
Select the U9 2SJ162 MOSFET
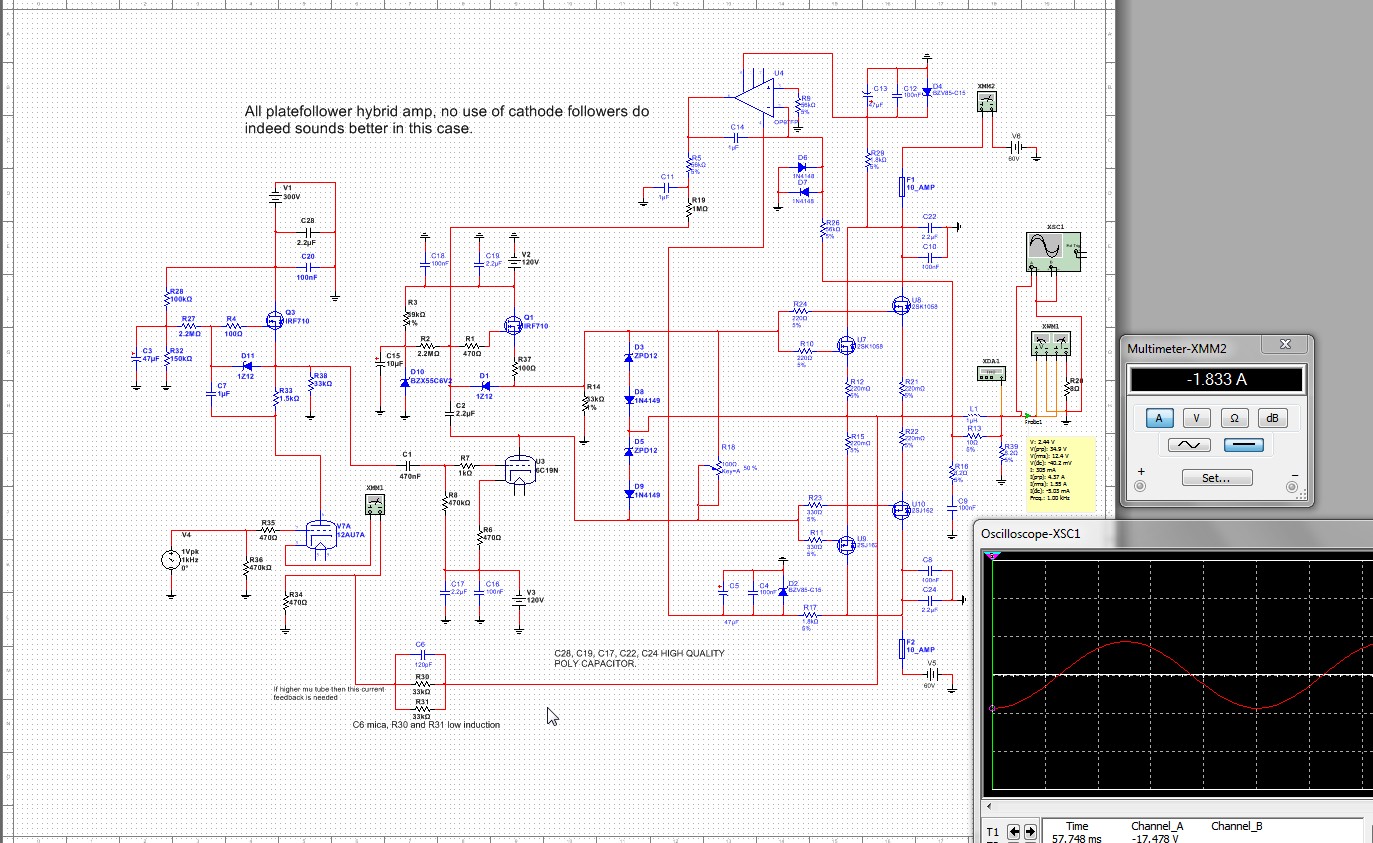coord(846,543)
